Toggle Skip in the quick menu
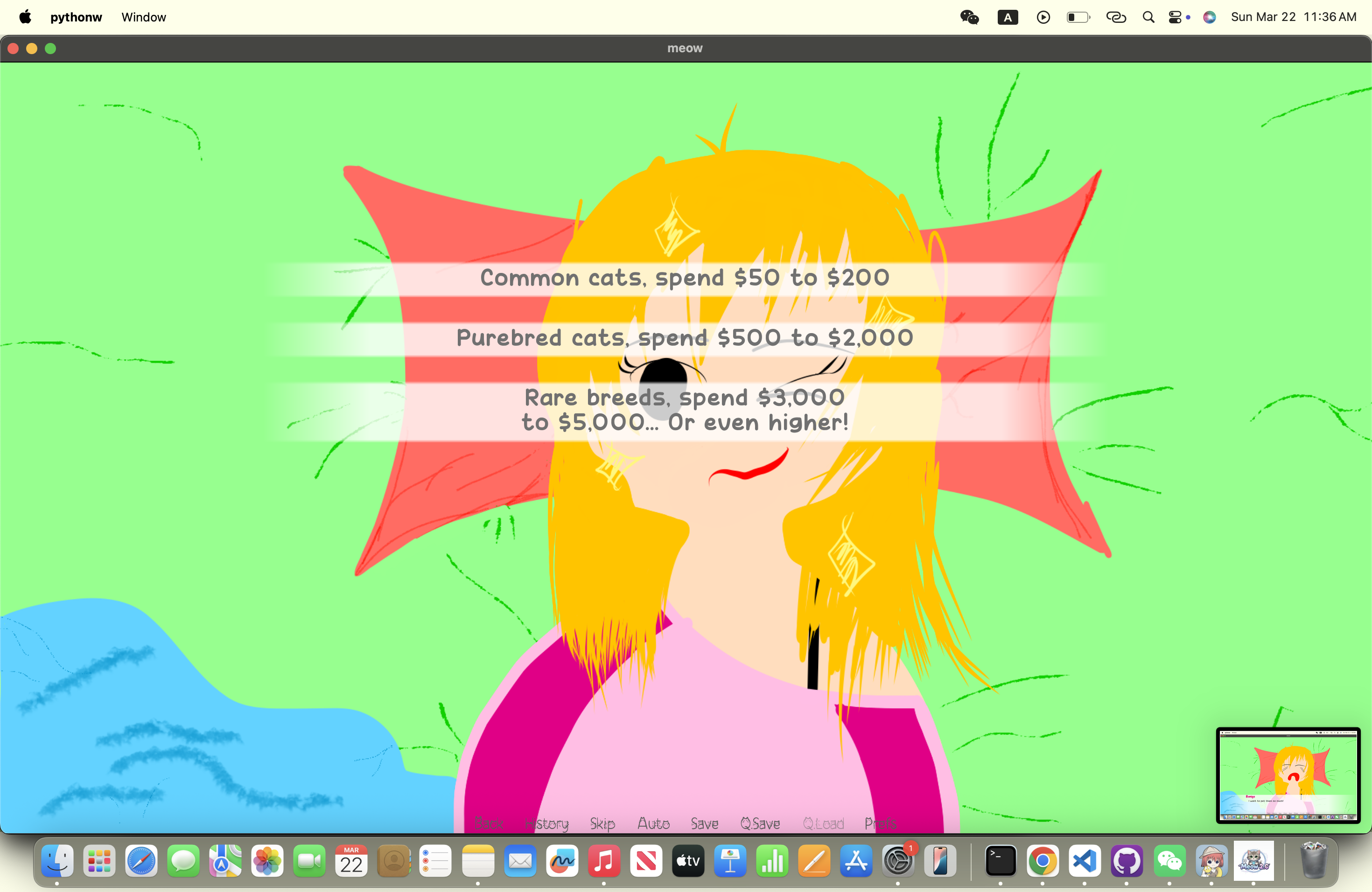The width and height of the screenshot is (1372, 892). click(x=602, y=823)
